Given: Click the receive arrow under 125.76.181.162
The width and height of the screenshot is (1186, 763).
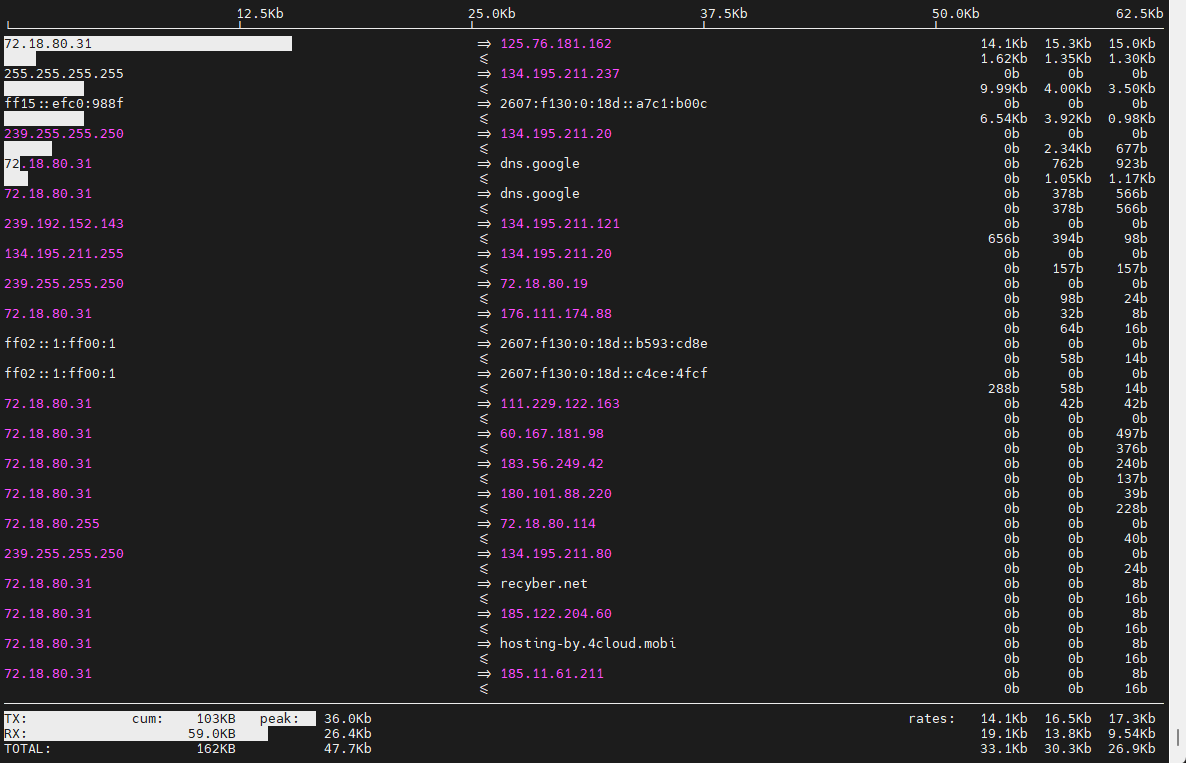Looking at the screenshot, I should (x=484, y=59).
